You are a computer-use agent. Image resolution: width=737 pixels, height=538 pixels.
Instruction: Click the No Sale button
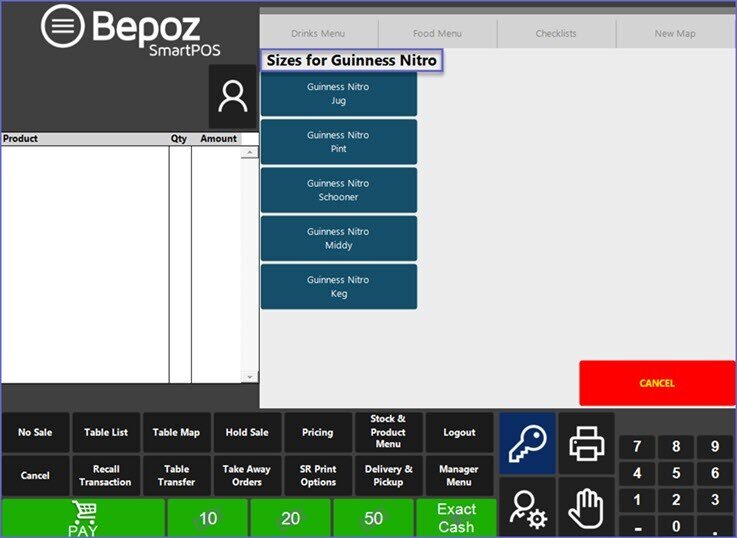click(35, 432)
